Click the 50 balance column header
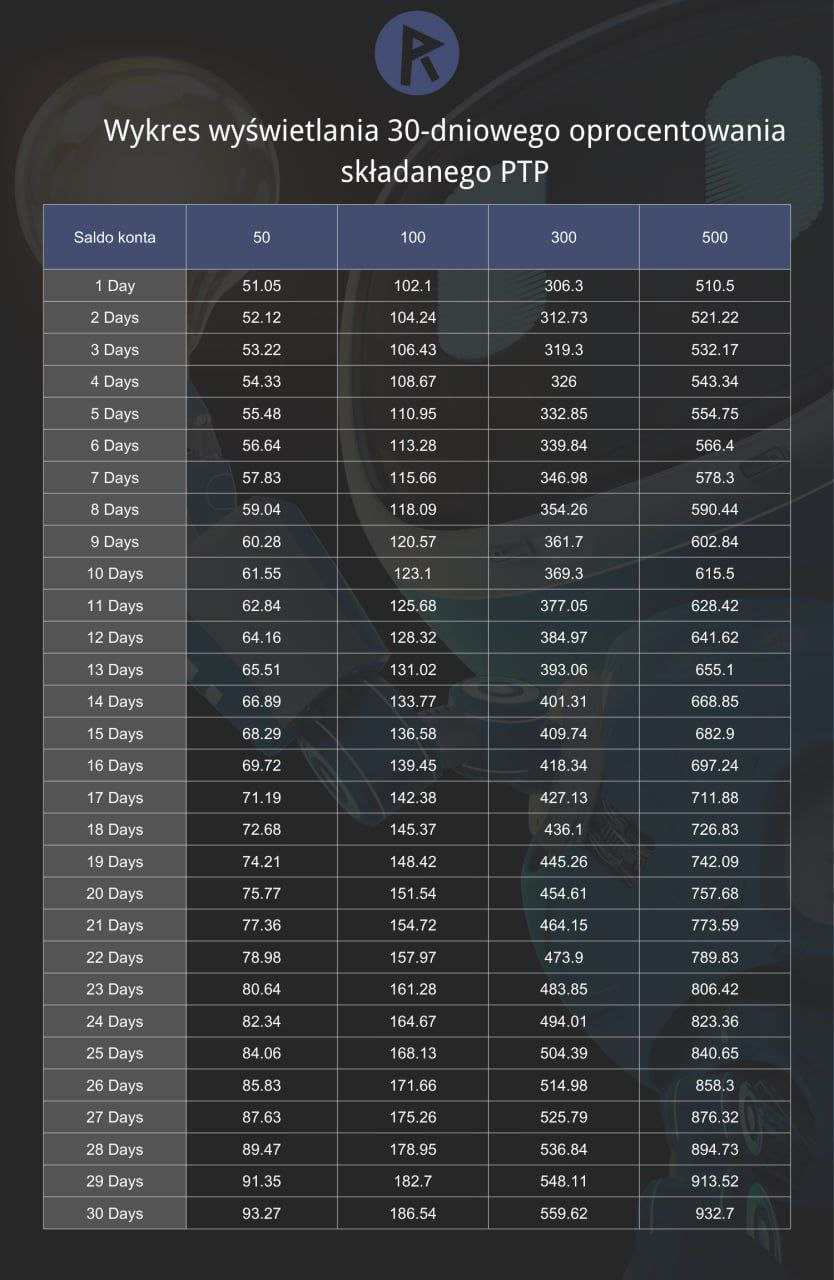The width and height of the screenshot is (834, 1280). 262,237
